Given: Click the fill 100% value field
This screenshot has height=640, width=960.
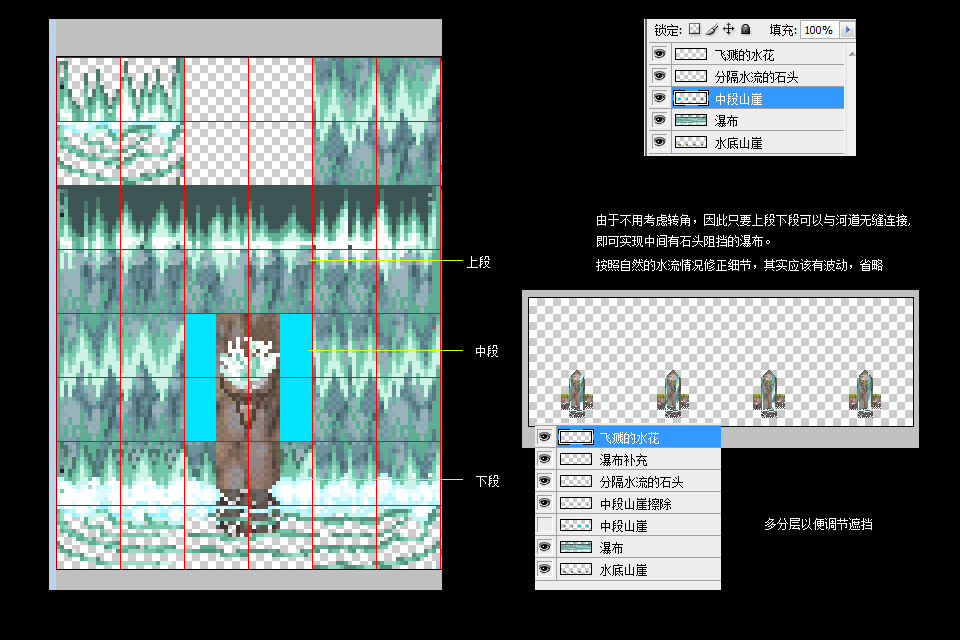Looking at the screenshot, I should click(819, 30).
